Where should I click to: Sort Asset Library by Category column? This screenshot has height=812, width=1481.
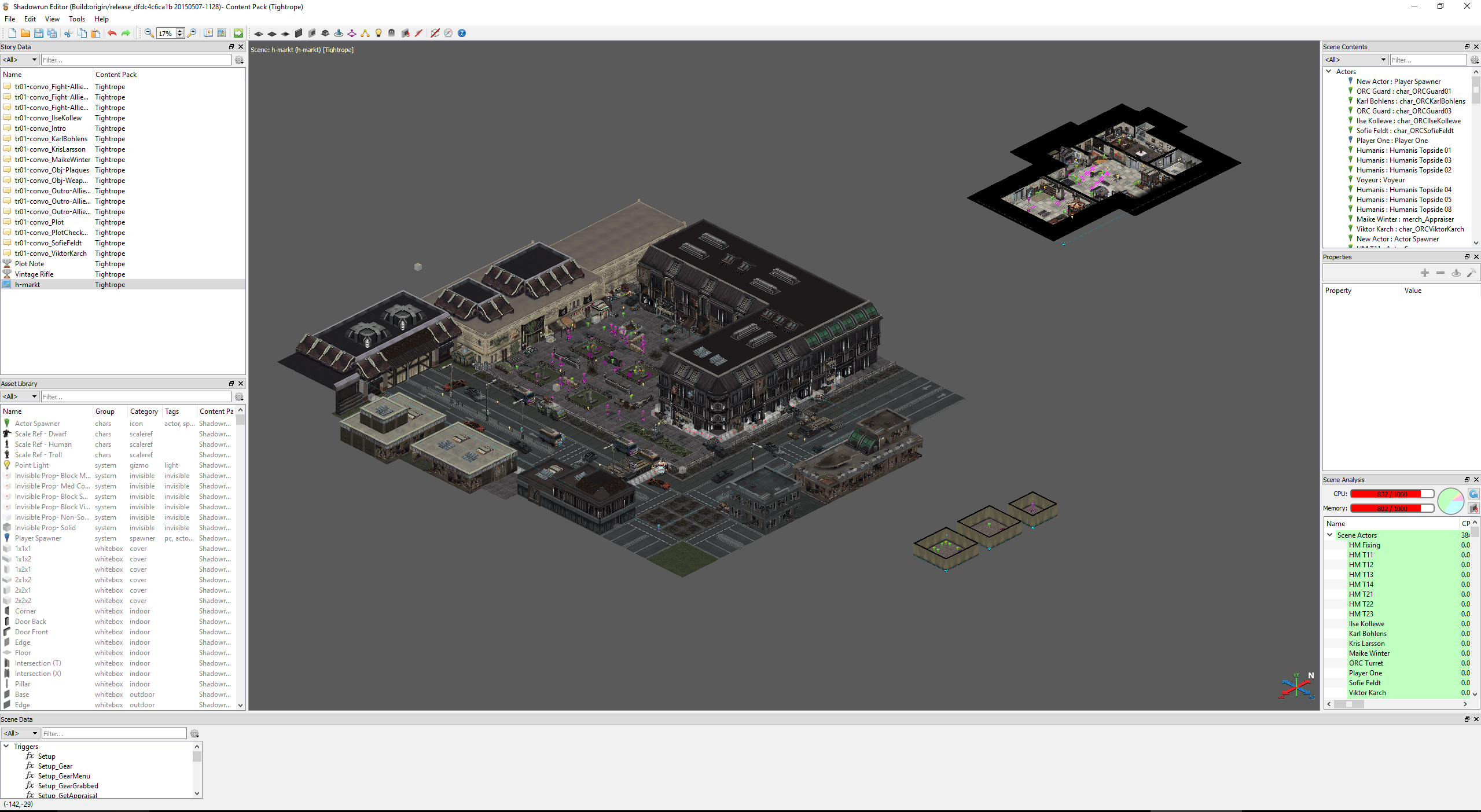point(144,411)
